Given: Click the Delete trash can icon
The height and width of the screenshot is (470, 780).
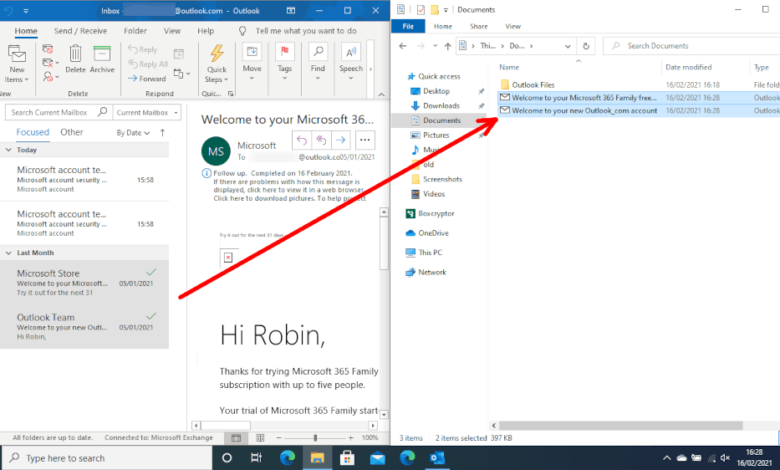Looking at the screenshot, I should (x=75, y=54).
